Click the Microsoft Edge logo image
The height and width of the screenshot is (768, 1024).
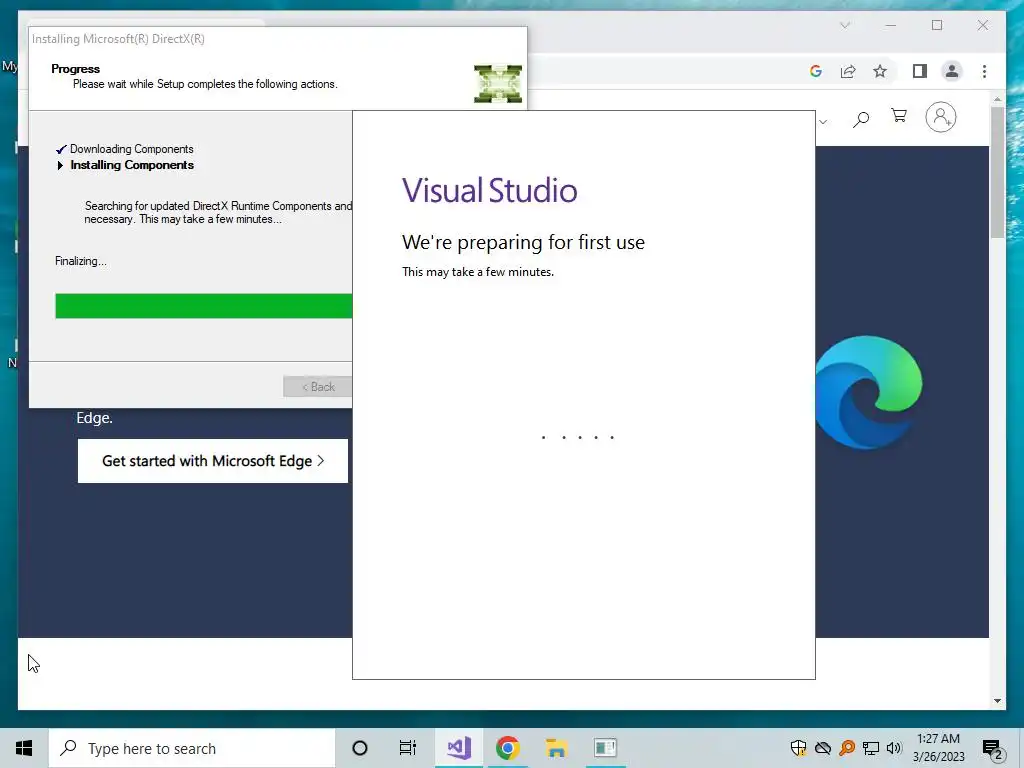point(869,392)
